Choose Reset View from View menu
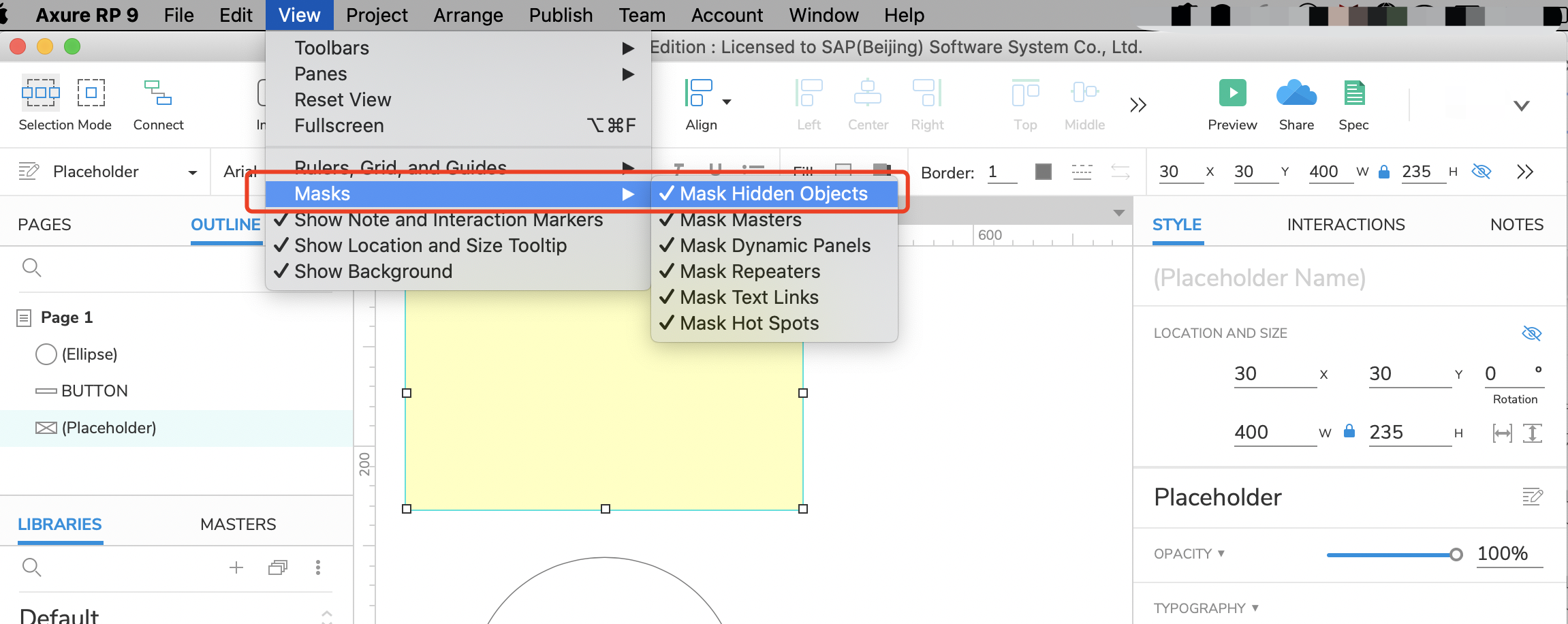Viewport: 1568px width, 624px height. point(458,100)
